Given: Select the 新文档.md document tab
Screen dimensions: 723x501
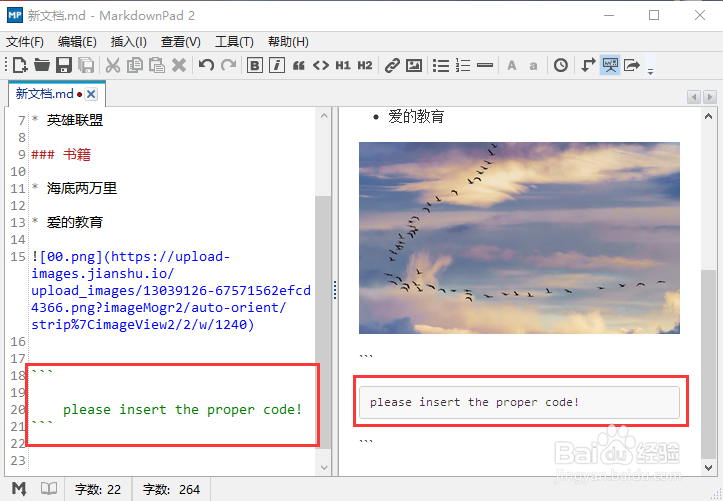Looking at the screenshot, I should (x=44, y=94).
